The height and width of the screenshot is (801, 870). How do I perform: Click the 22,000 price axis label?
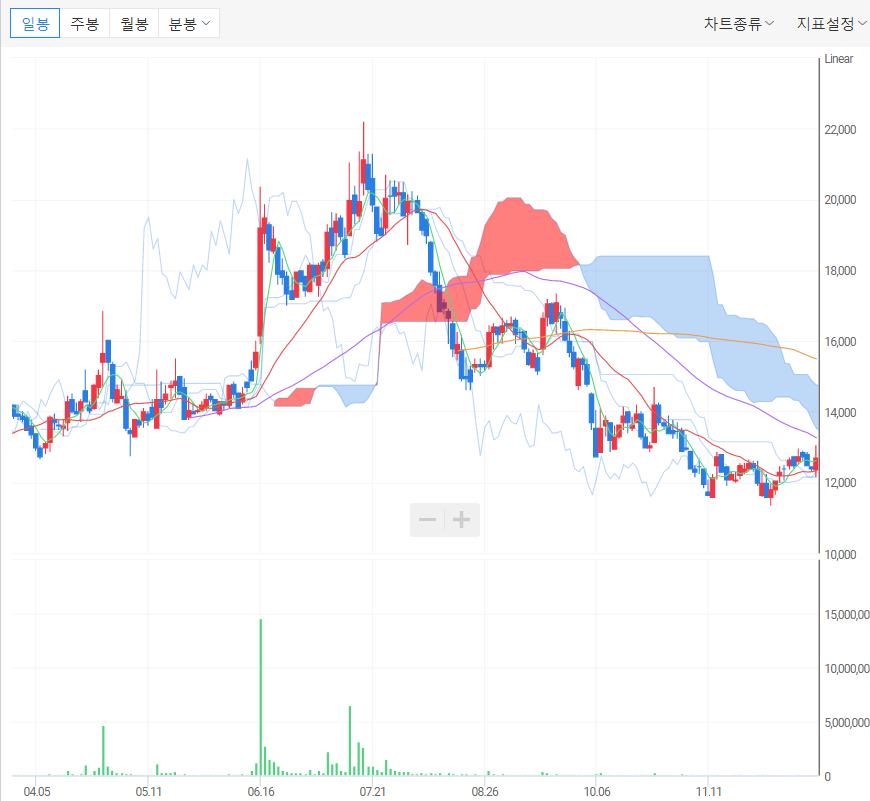pyautogui.click(x=840, y=129)
